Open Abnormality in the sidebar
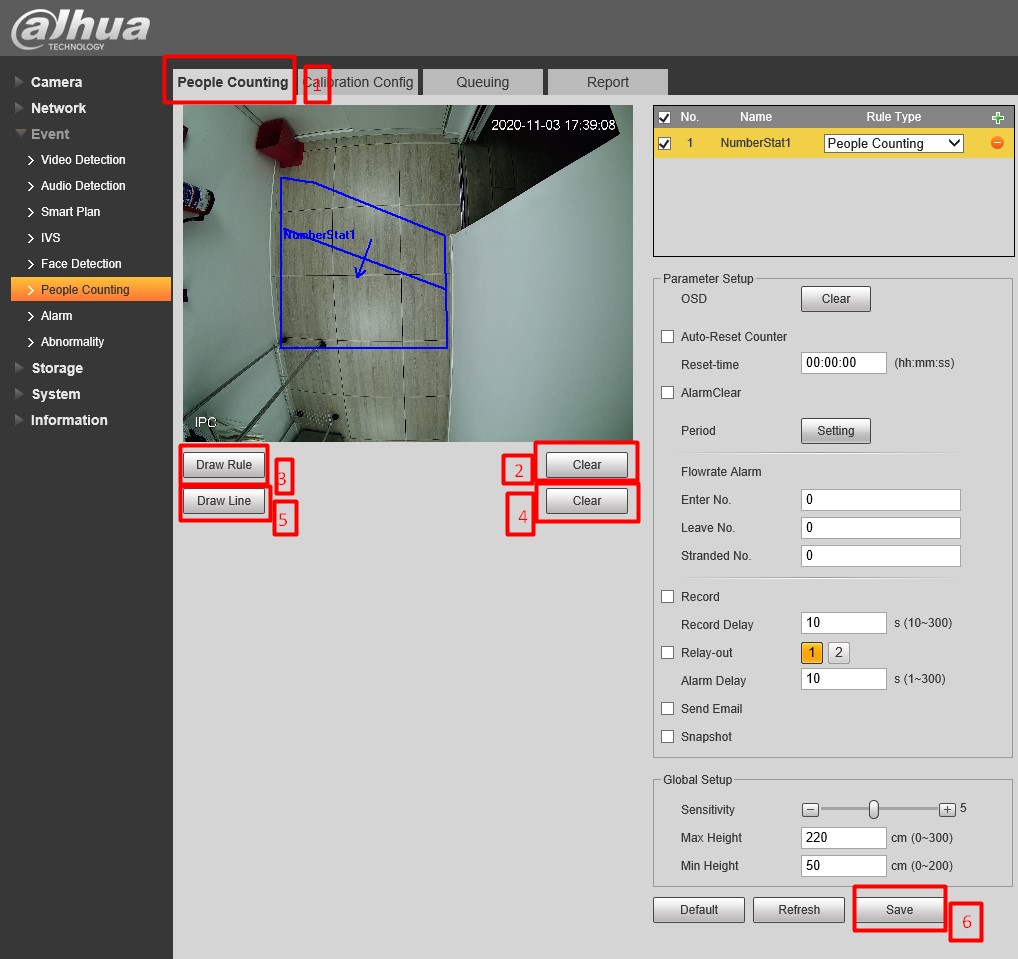Image resolution: width=1018 pixels, height=959 pixels. (72, 342)
